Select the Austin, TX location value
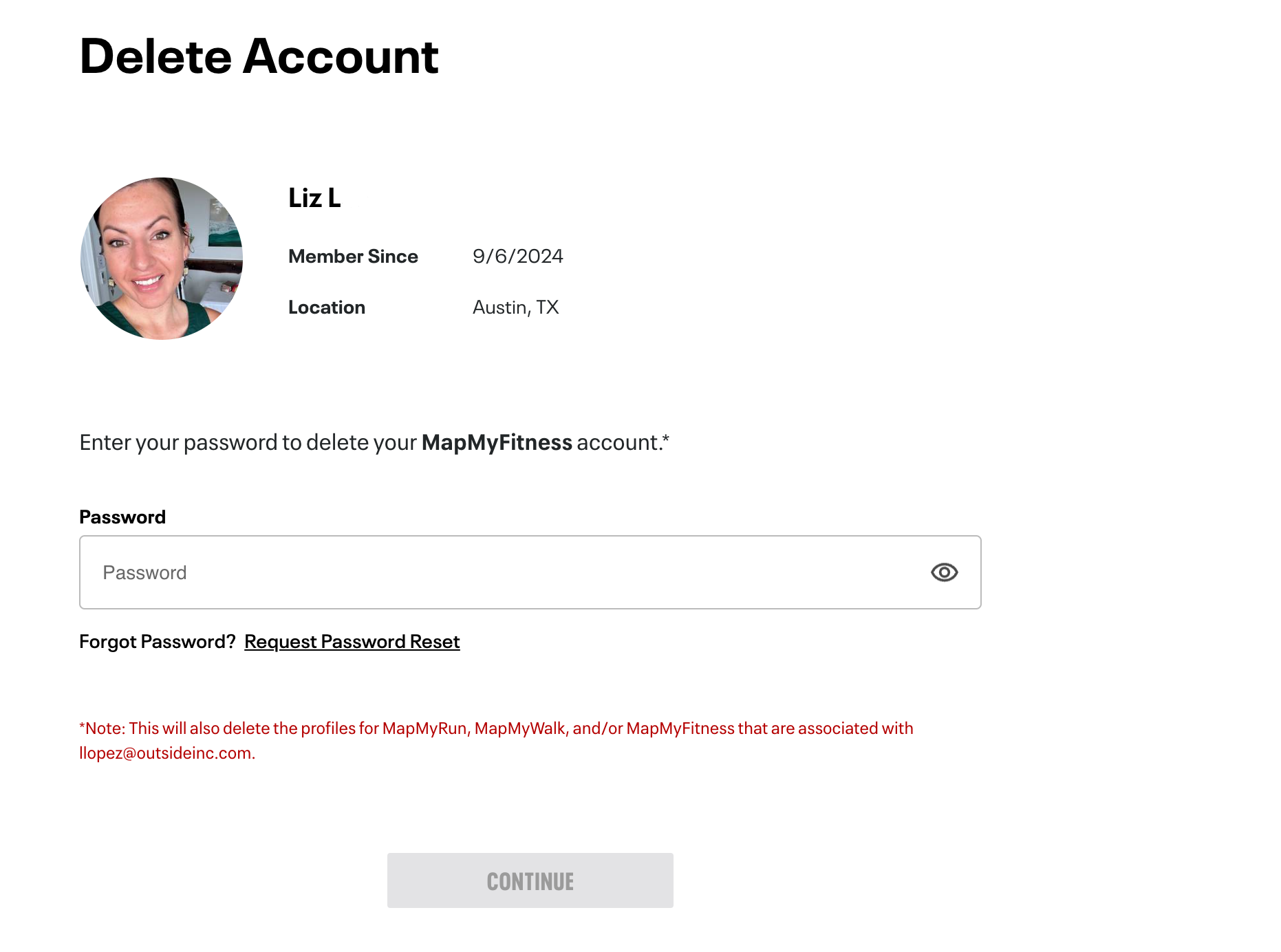1281x952 pixels. tap(515, 307)
